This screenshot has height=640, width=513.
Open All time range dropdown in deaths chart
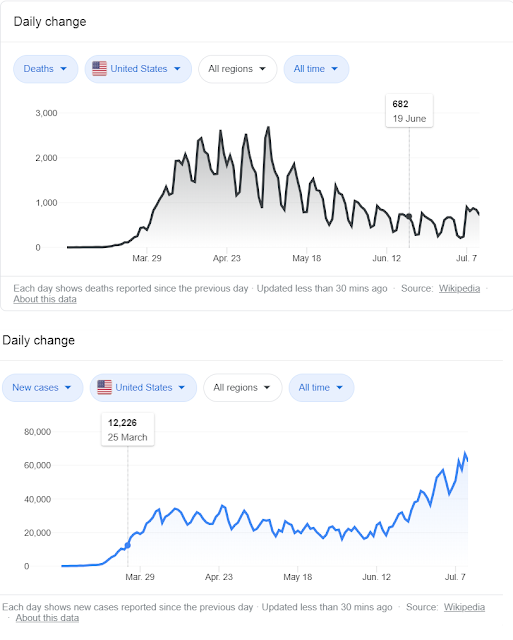point(316,69)
